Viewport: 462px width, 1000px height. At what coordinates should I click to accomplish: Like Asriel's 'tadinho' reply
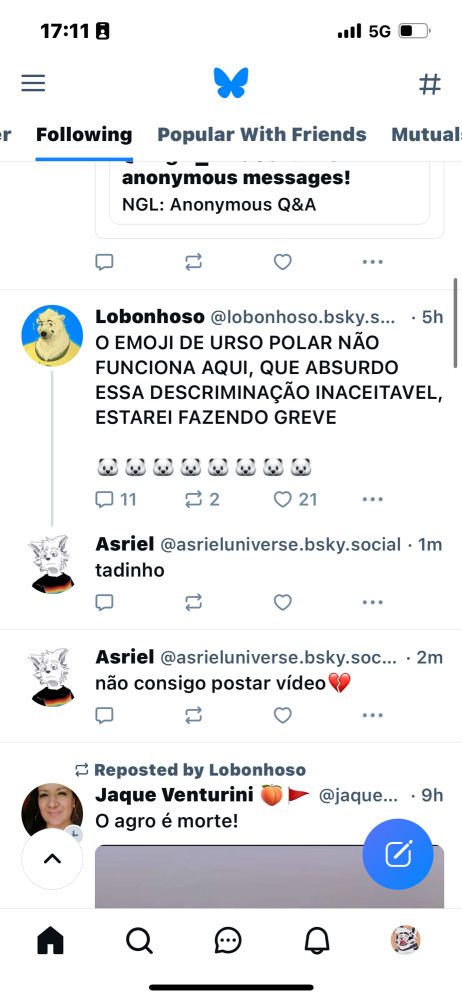[x=283, y=602]
